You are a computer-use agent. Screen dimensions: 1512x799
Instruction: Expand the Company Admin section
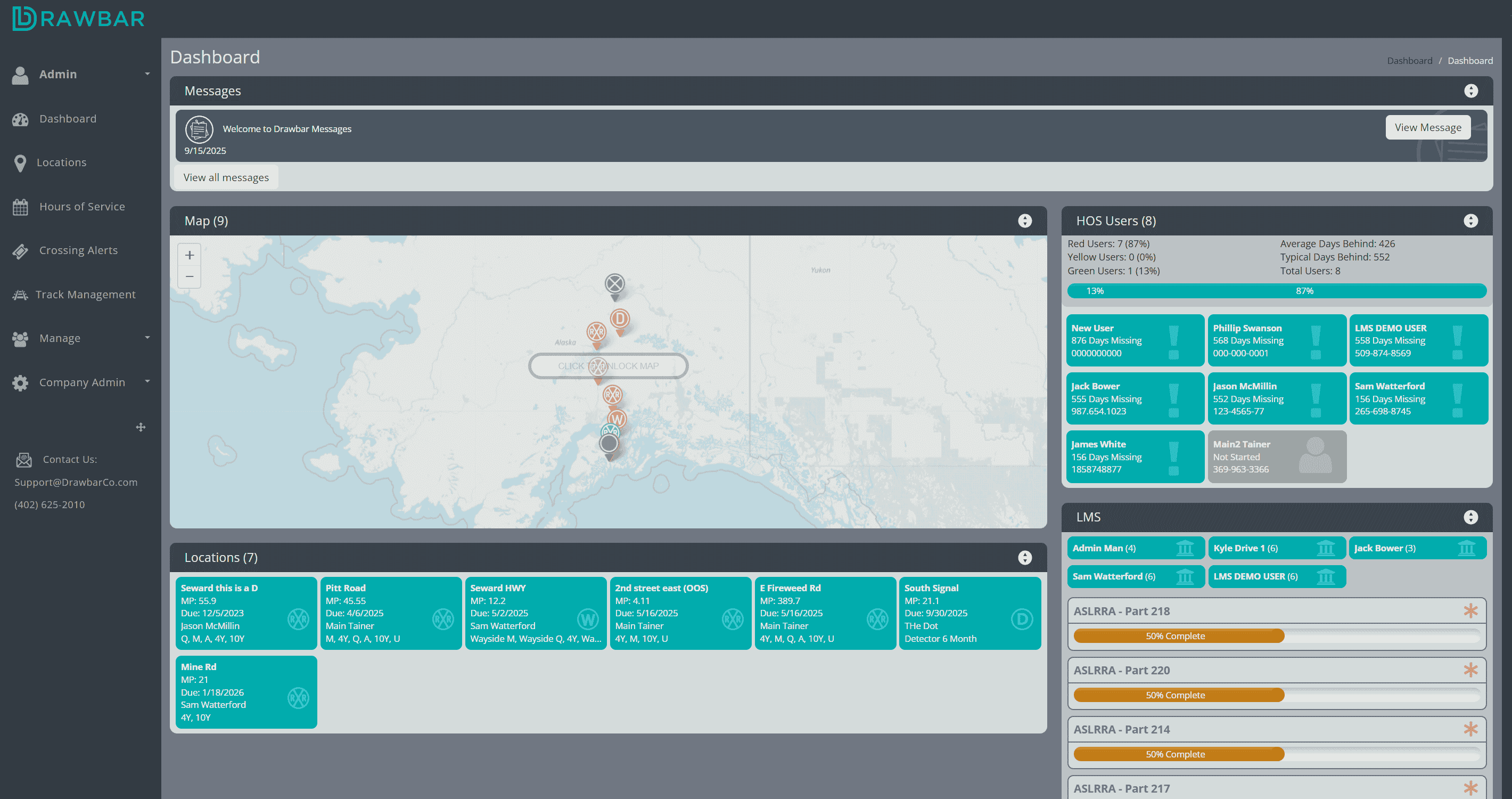(147, 381)
